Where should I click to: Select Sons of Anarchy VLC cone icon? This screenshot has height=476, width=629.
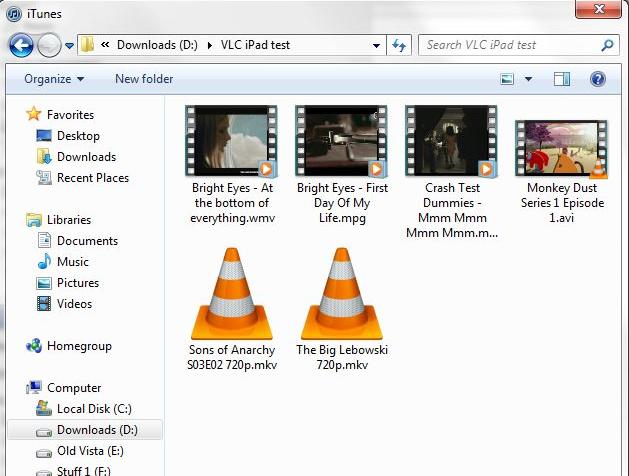pyautogui.click(x=232, y=294)
